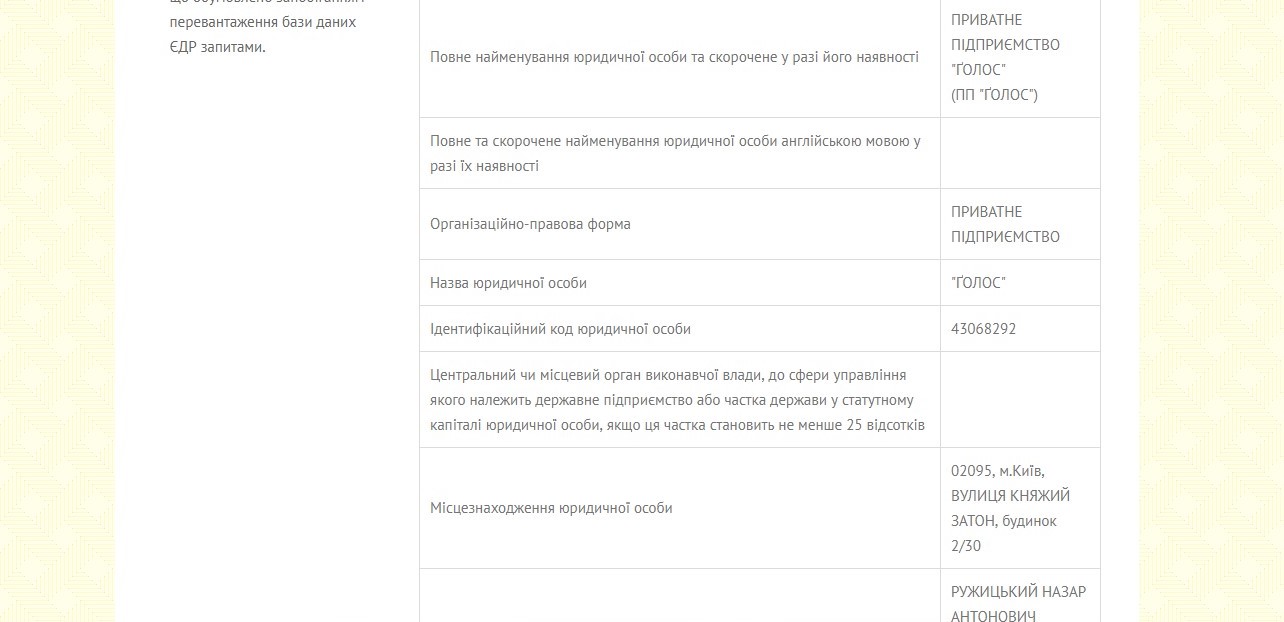
Task: Click the central or local executive authority label
Action: (679, 400)
